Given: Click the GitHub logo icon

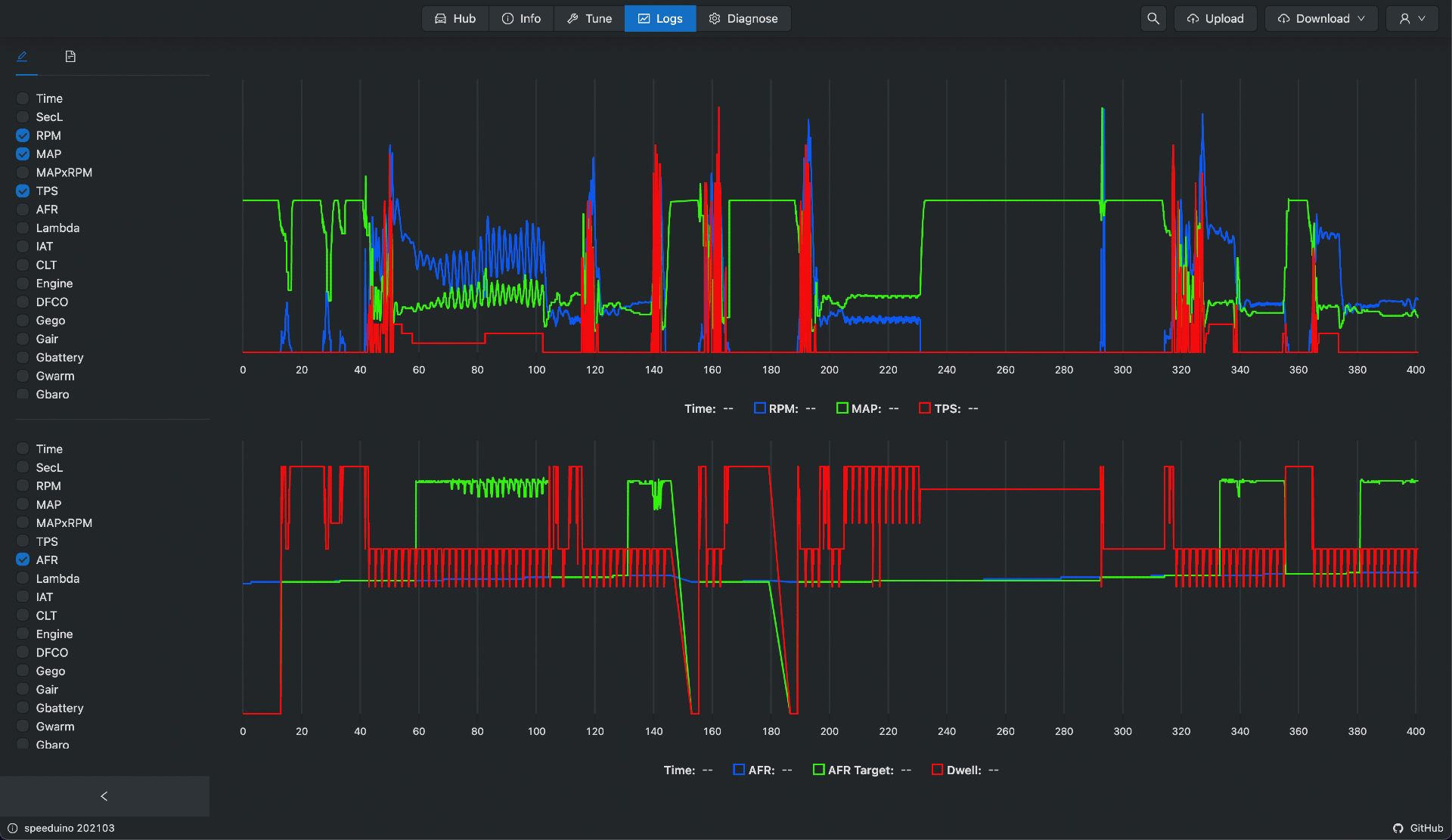Looking at the screenshot, I should (1398, 828).
